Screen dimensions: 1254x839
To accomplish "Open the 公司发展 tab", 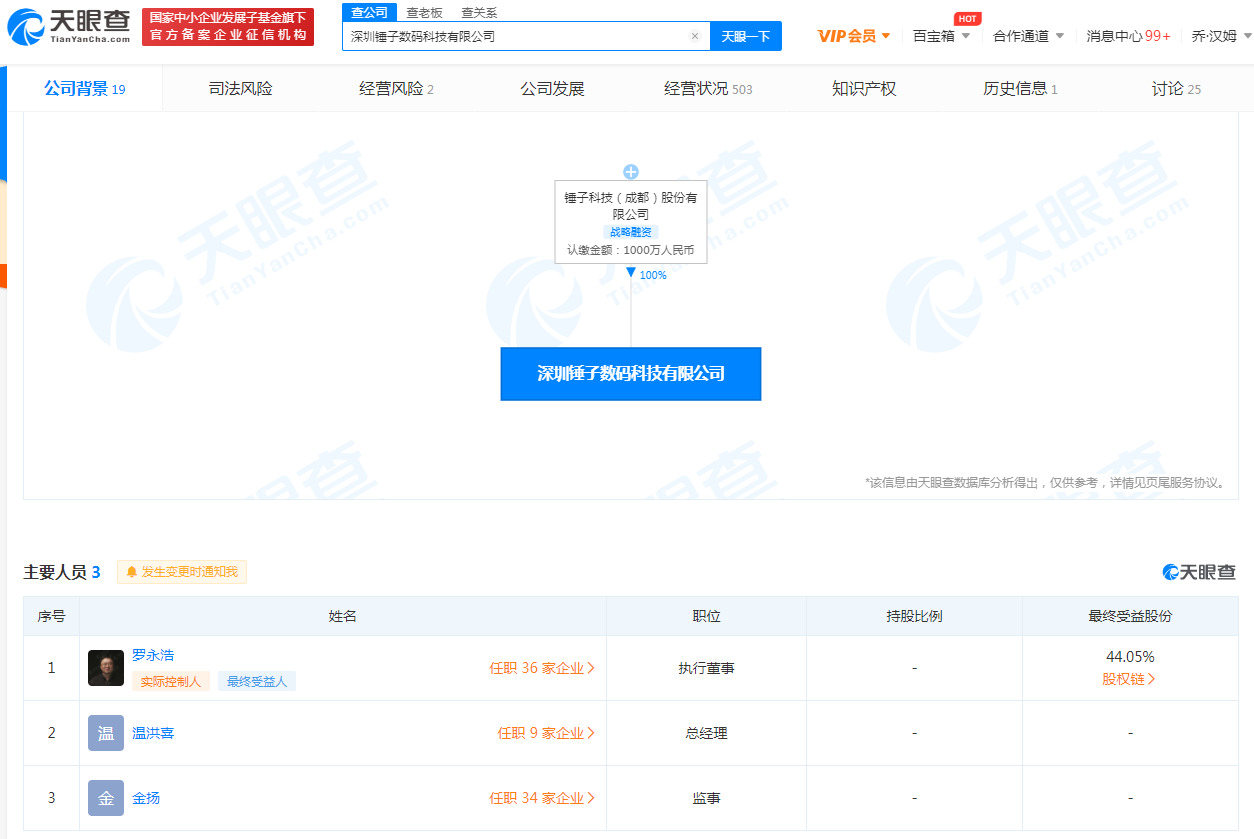I will tap(552, 89).
